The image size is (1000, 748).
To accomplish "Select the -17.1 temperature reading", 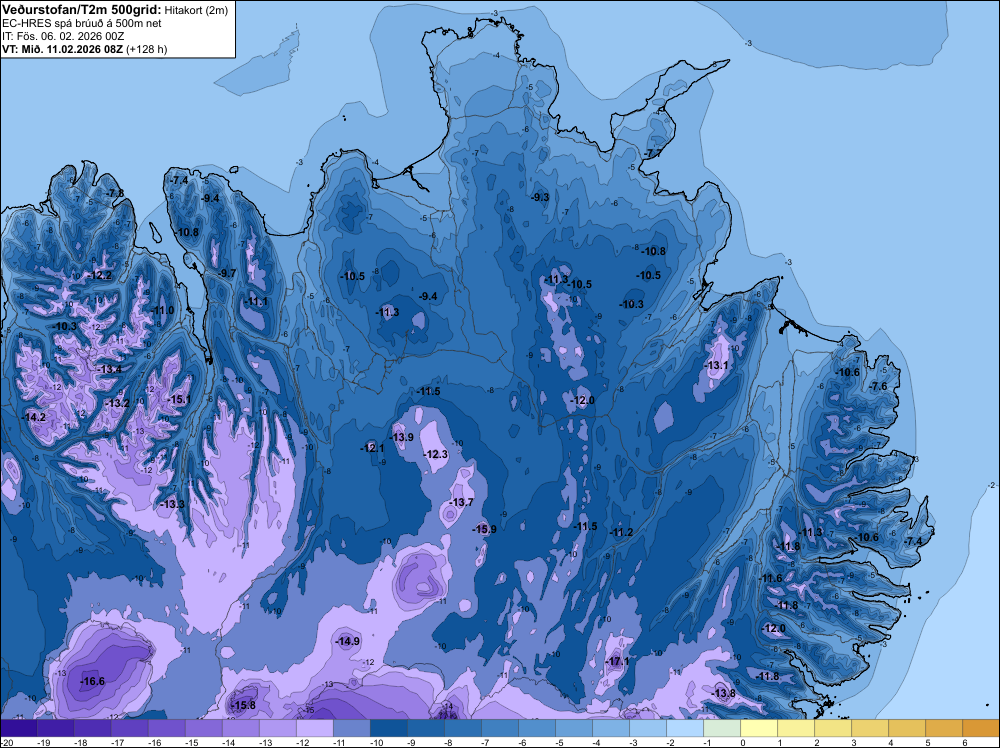I will point(617,661).
